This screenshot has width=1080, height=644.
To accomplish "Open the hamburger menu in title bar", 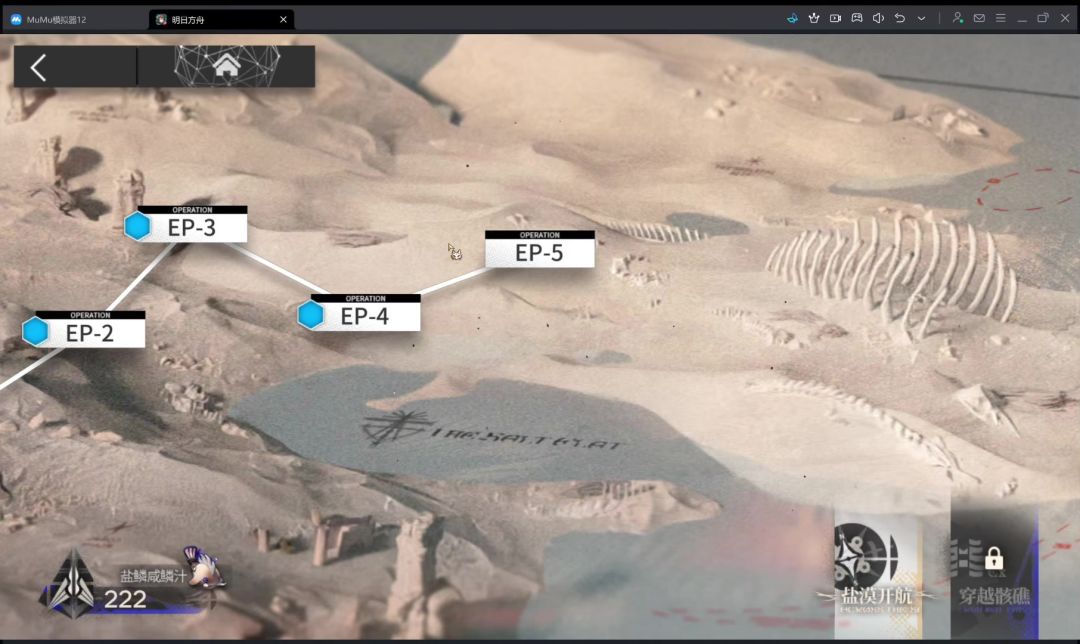I will [1000, 19].
